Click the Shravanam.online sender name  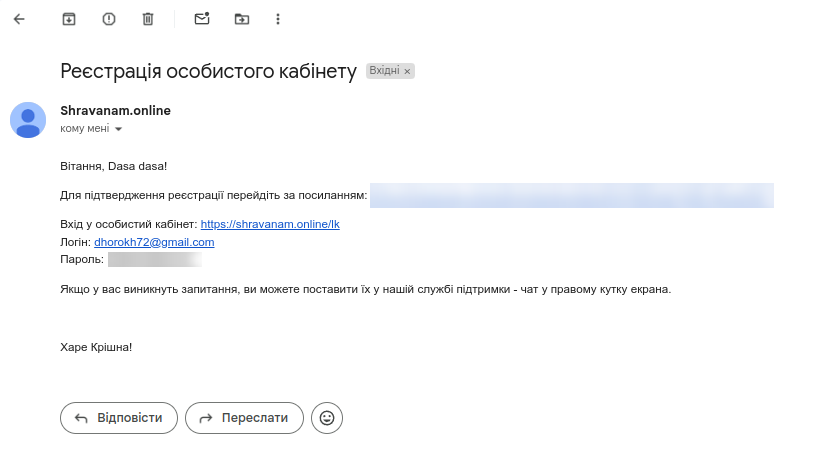pos(115,111)
